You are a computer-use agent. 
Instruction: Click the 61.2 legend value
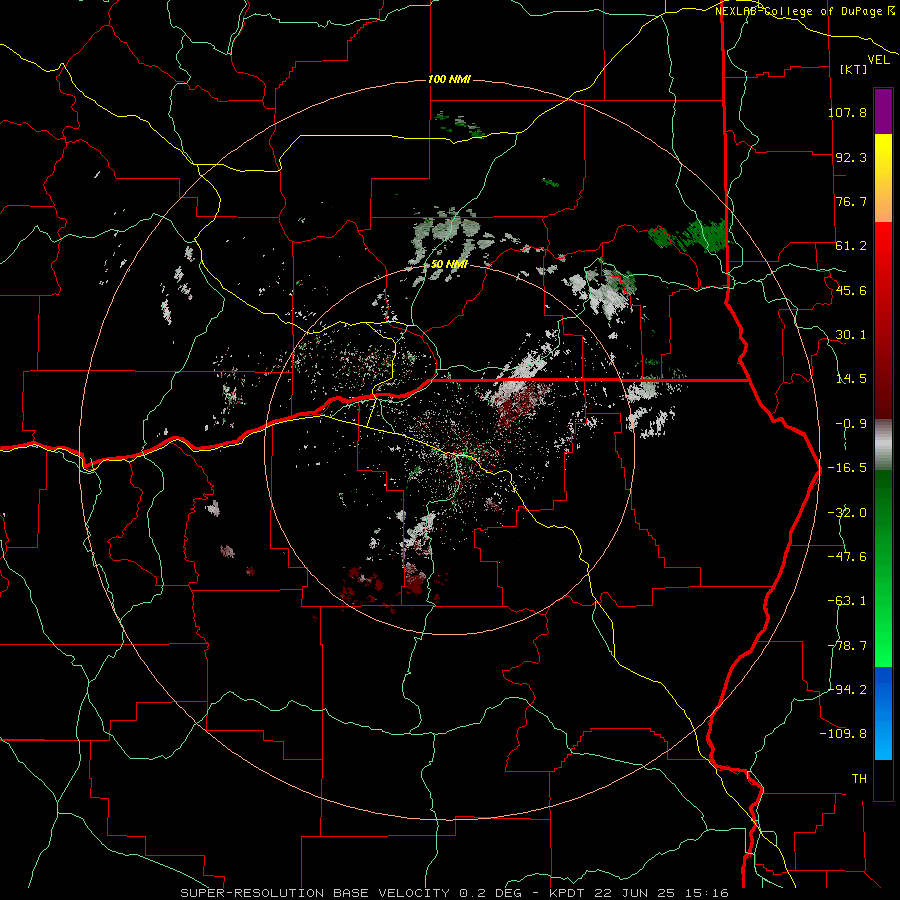[851, 246]
